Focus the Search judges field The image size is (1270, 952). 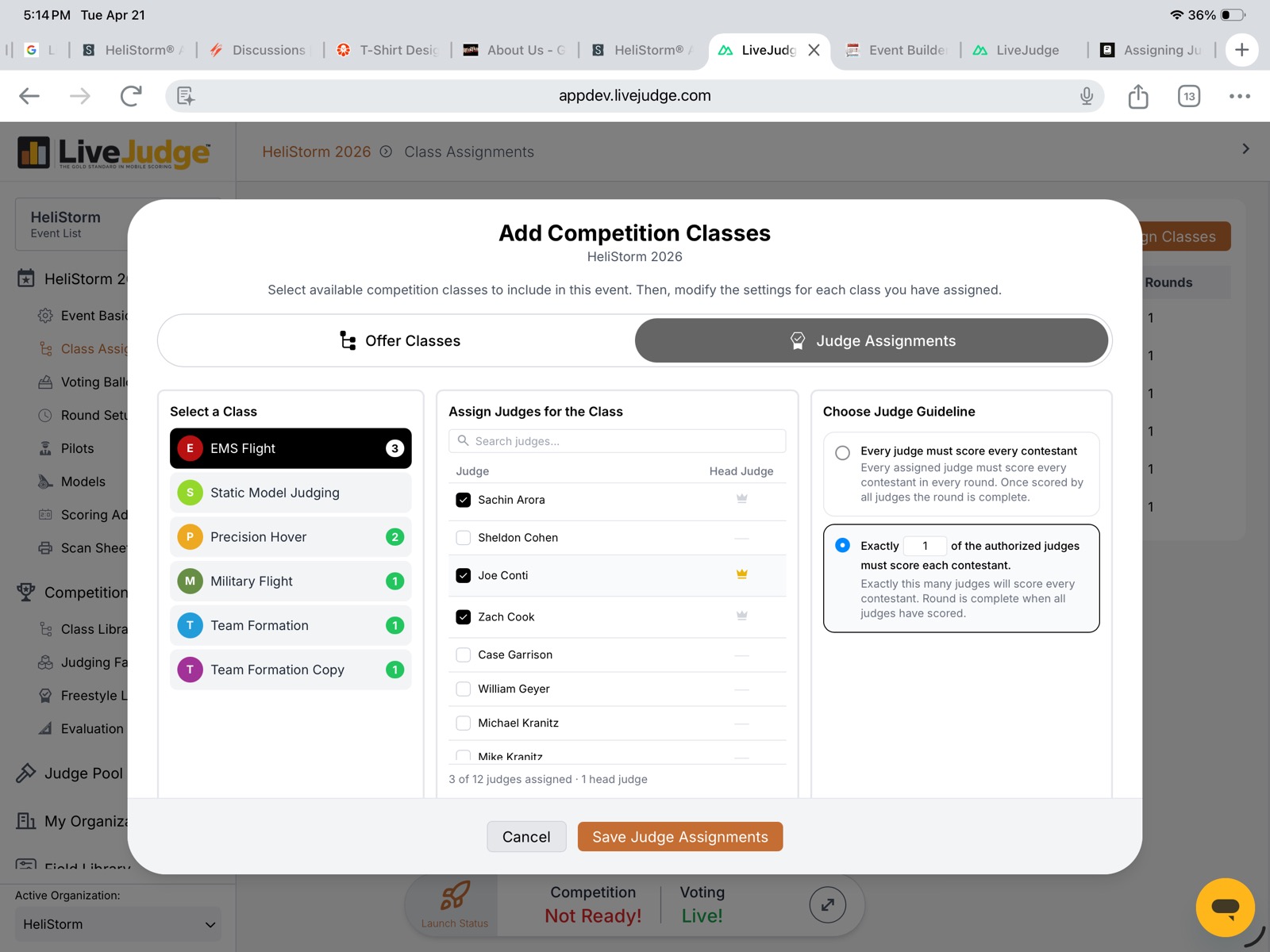pyautogui.click(x=618, y=441)
